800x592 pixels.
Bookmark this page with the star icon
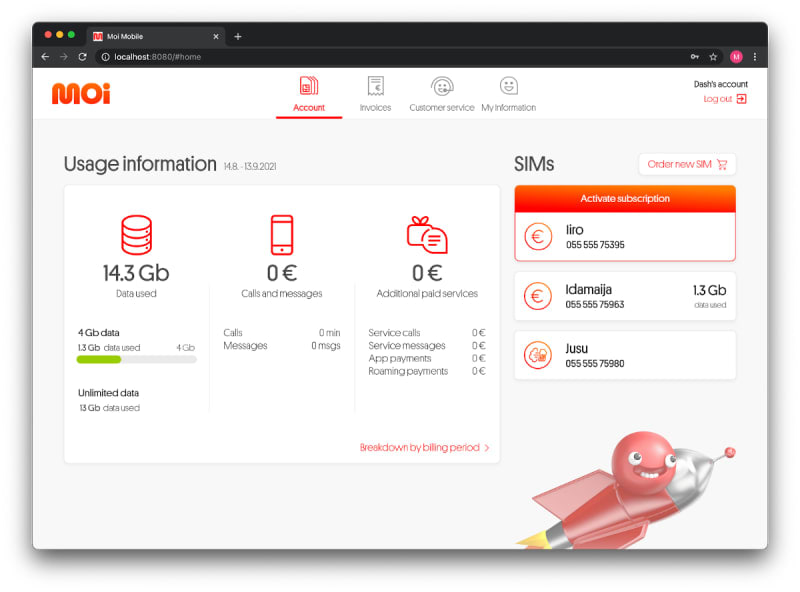(713, 57)
